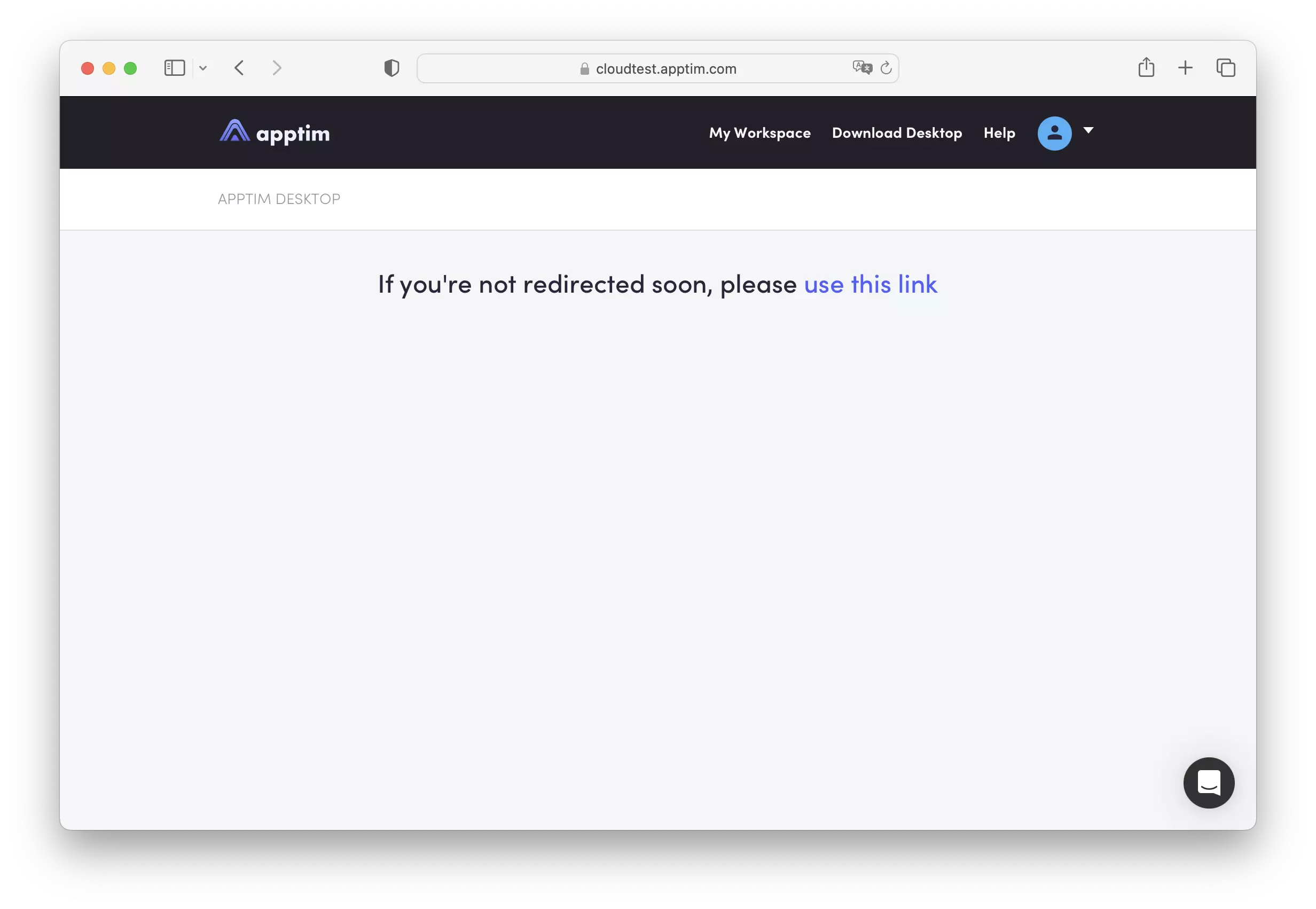Show the tab overview
Screen dimensions: 1316x909
pyautogui.click(x=1225, y=68)
